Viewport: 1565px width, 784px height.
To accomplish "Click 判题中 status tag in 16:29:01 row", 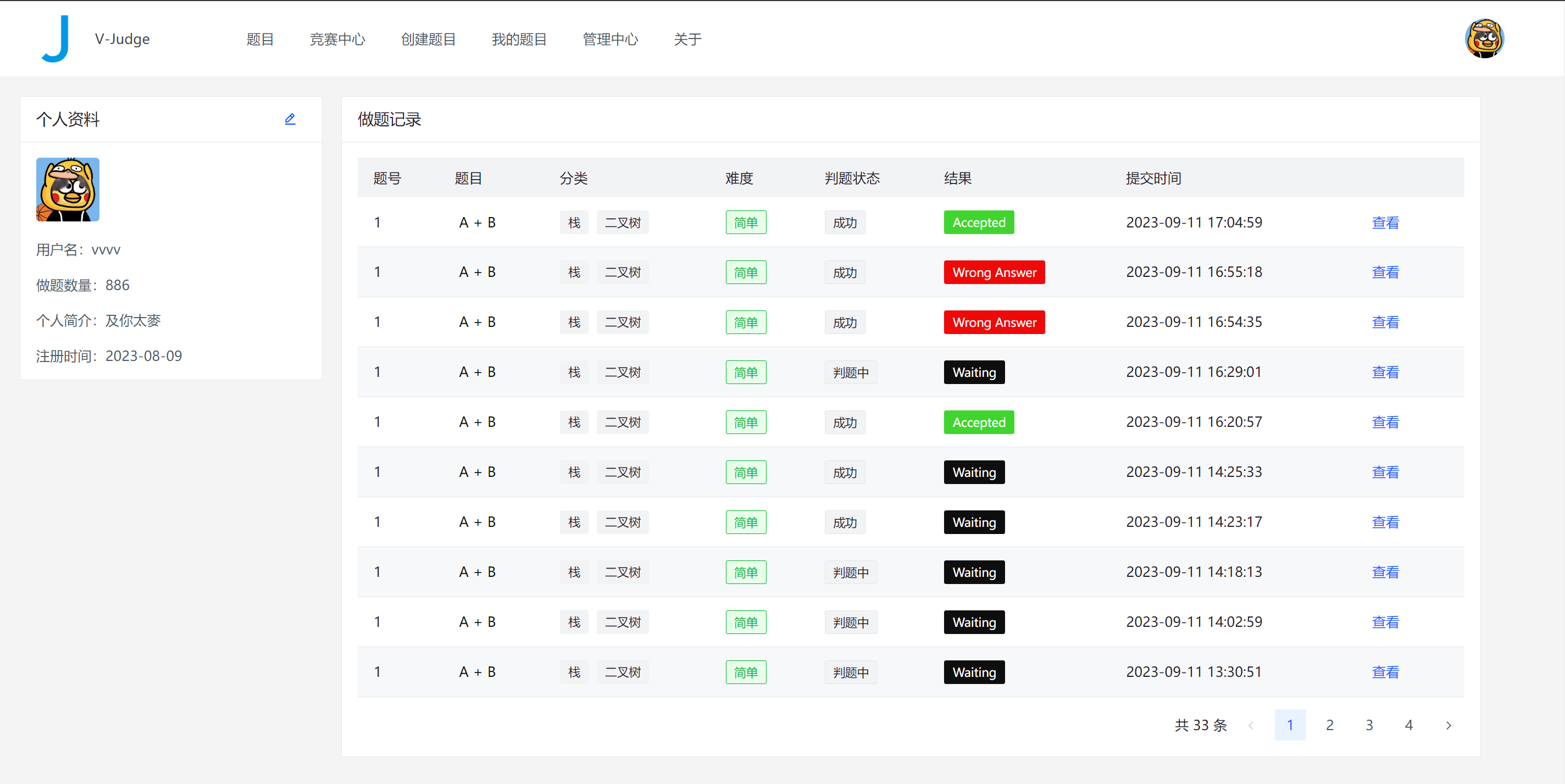I will 851,371.
